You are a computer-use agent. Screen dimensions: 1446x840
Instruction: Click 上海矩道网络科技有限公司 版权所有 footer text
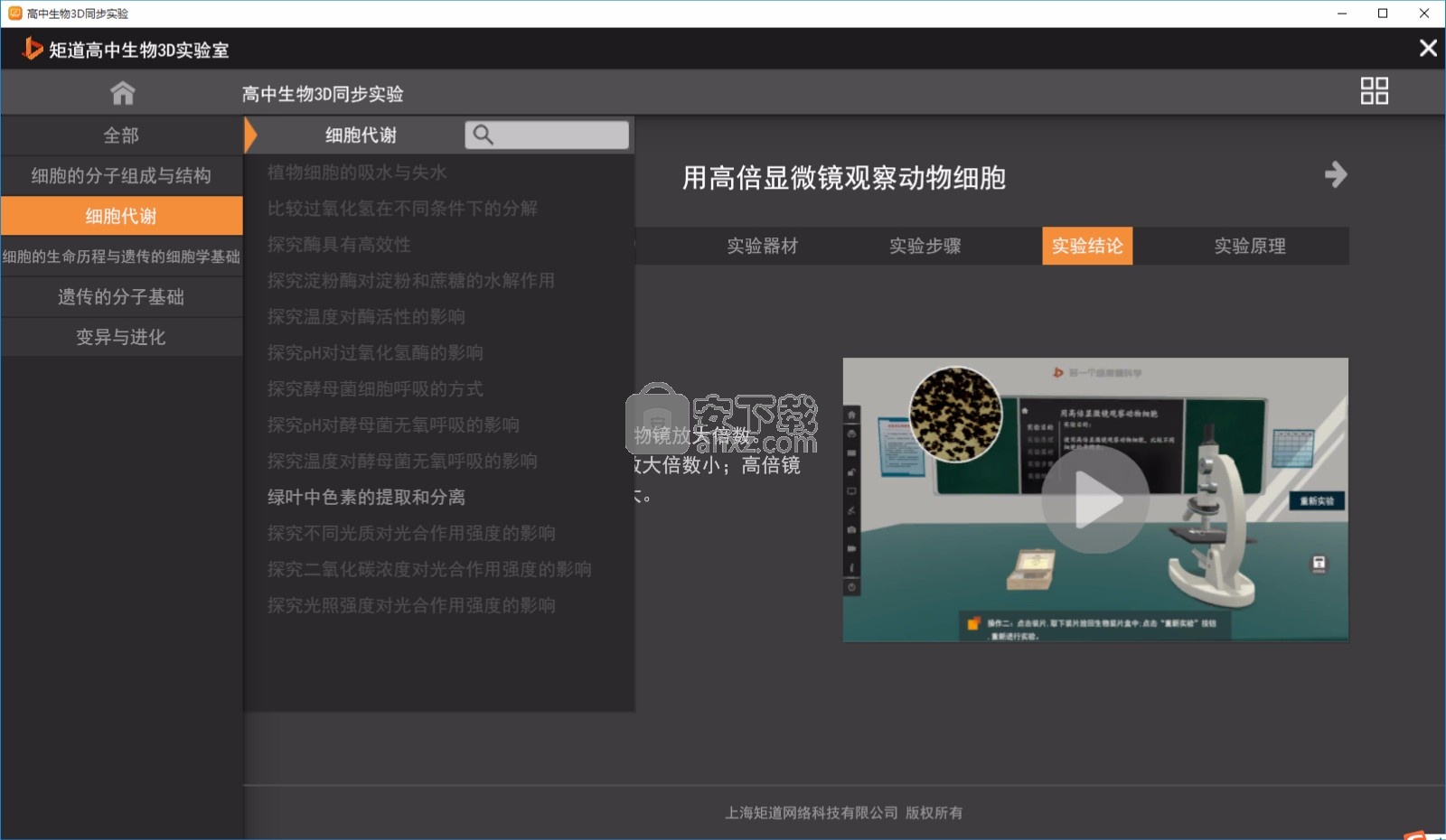[844, 813]
